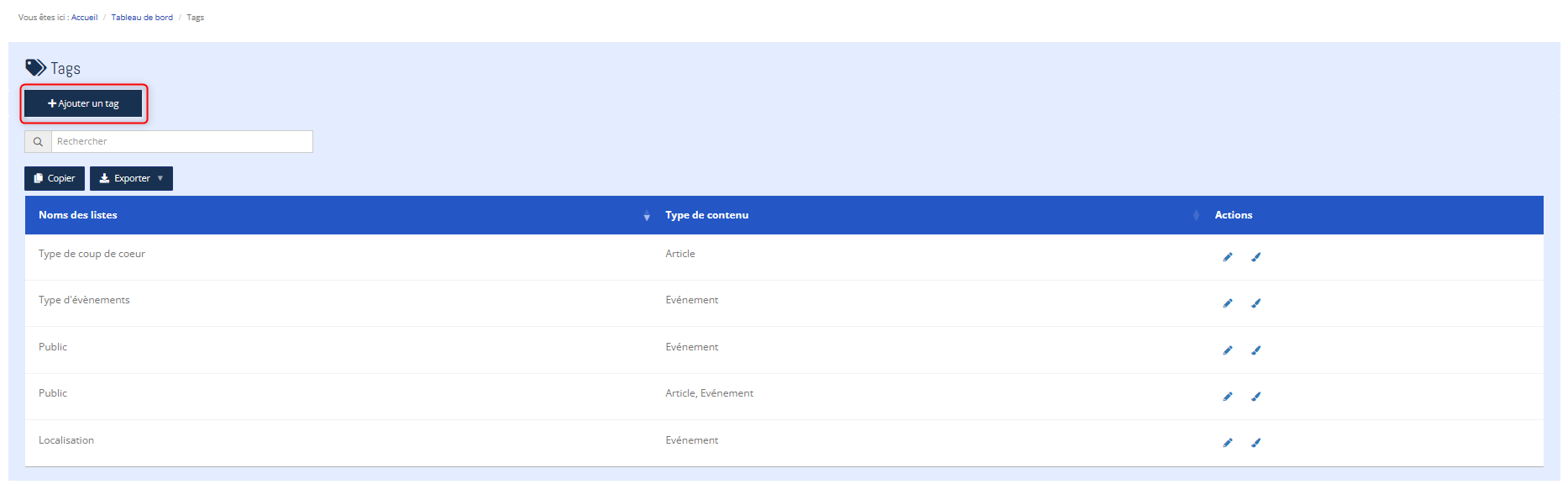Click the Actions column header

(x=1233, y=215)
